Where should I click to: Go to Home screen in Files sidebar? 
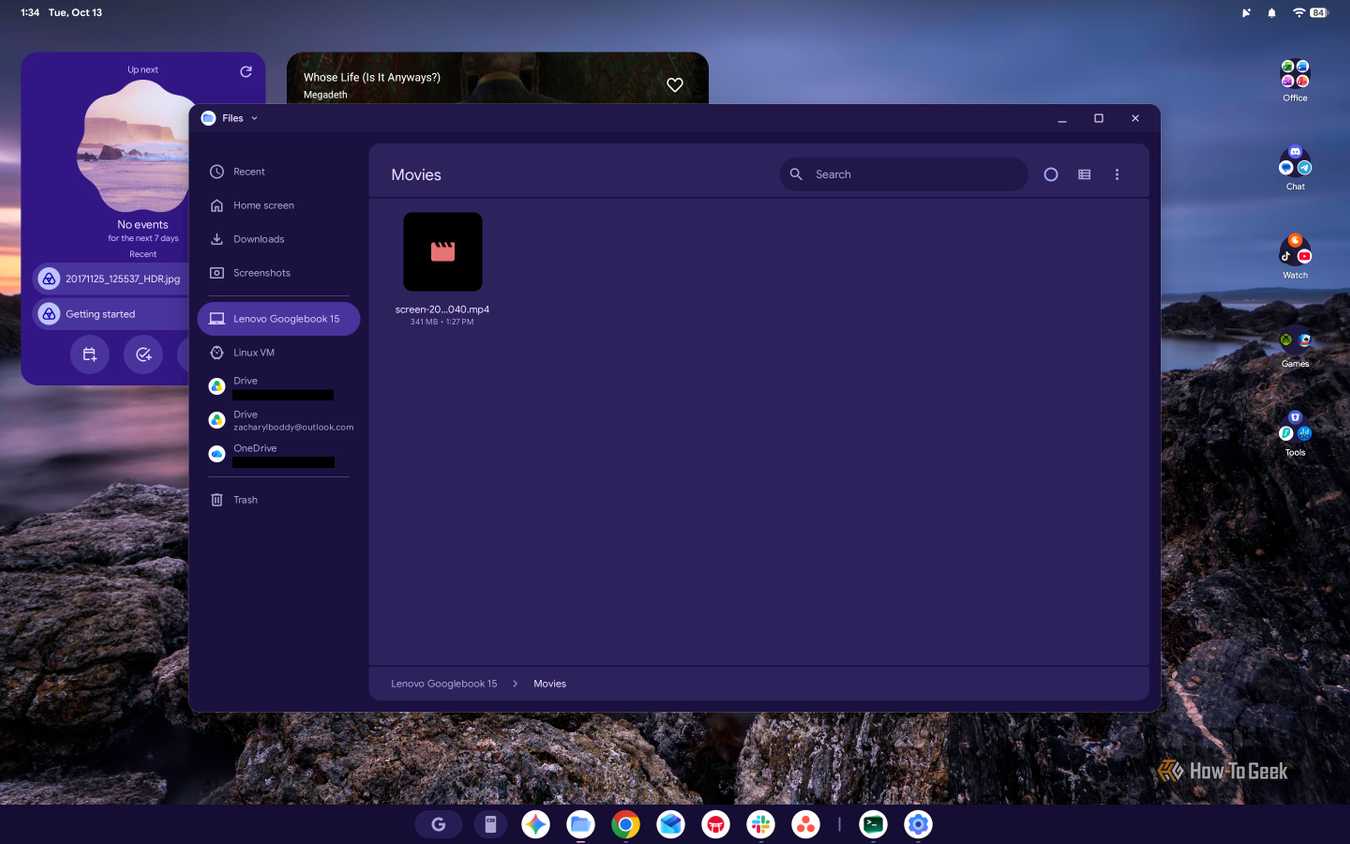coord(278,205)
